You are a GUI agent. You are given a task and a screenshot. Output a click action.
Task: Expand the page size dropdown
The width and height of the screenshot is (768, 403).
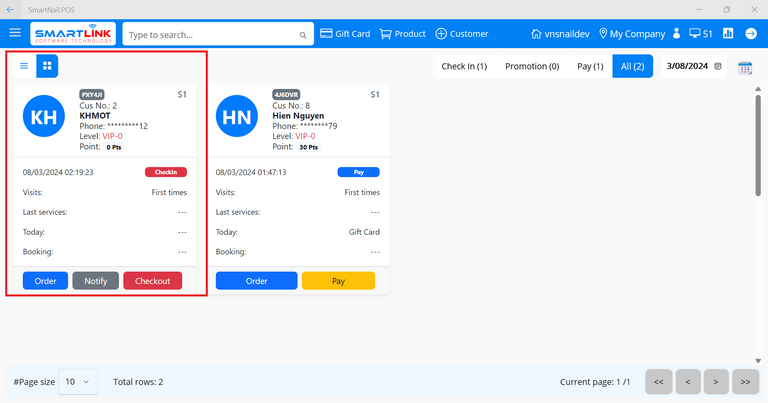(x=77, y=382)
